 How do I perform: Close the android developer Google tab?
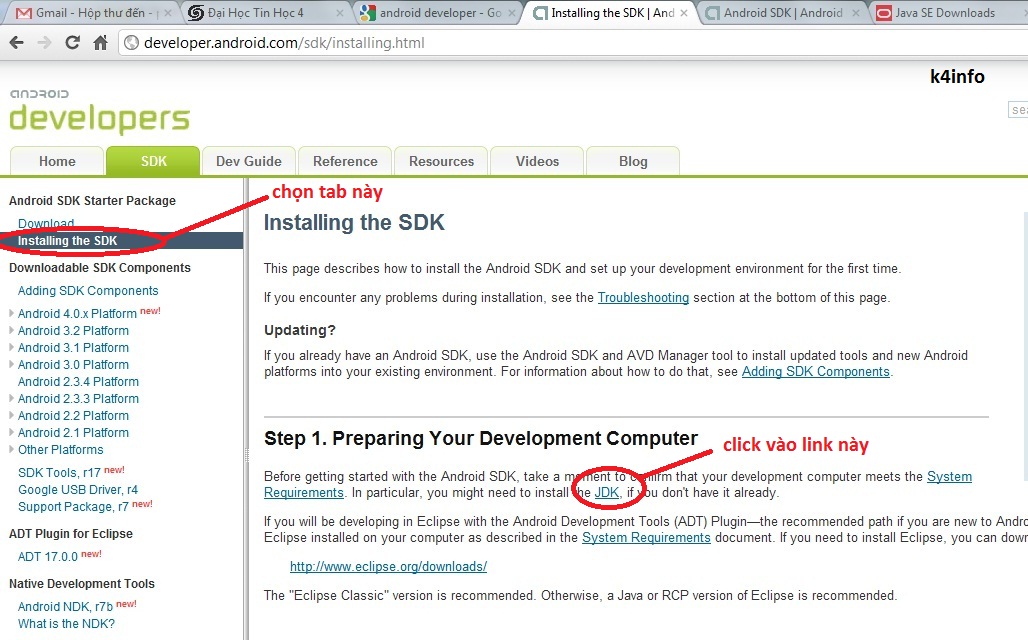pyautogui.click(x=512, y=13)
